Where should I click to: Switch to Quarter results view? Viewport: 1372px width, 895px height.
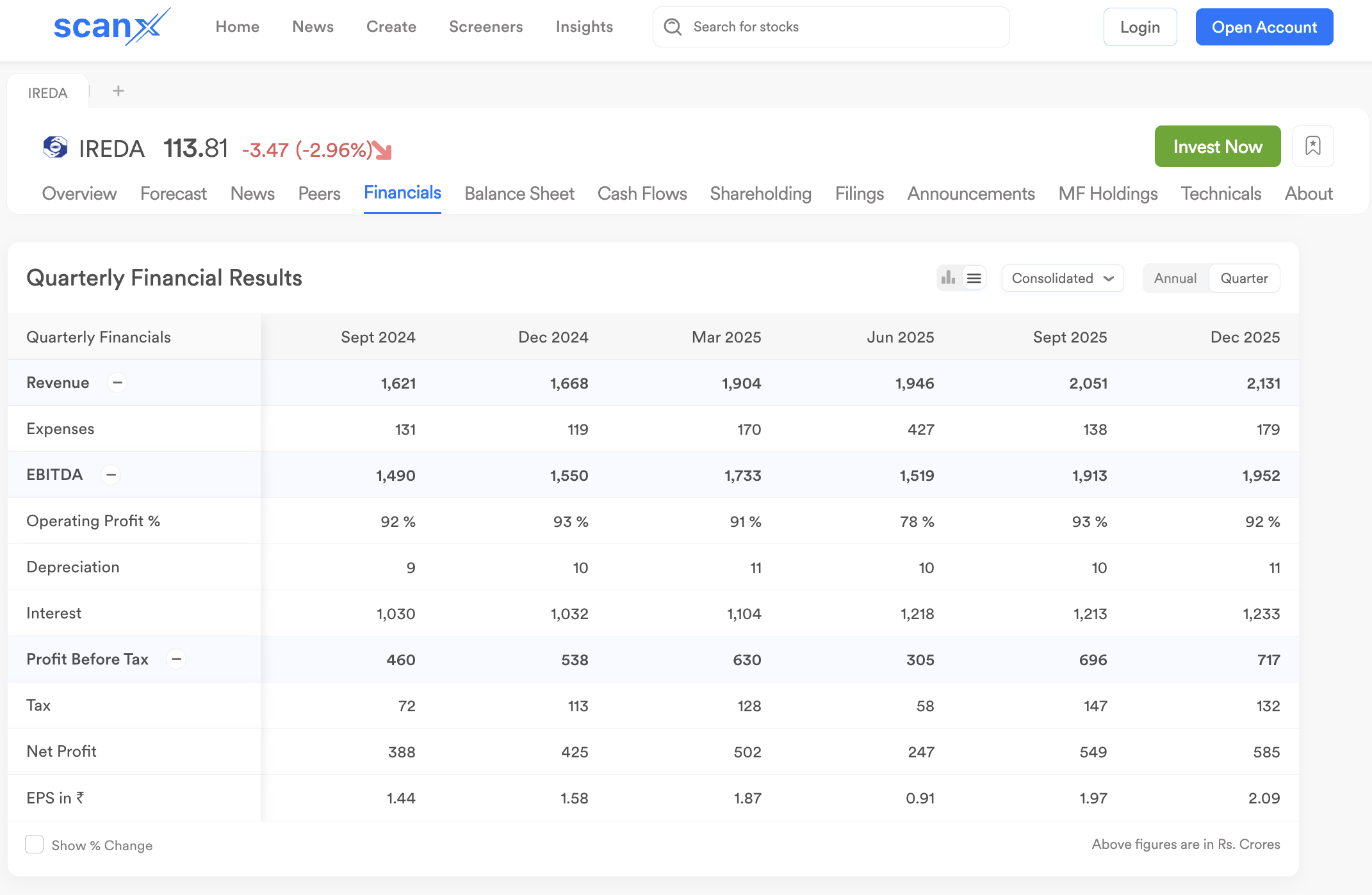[1243, 278]
